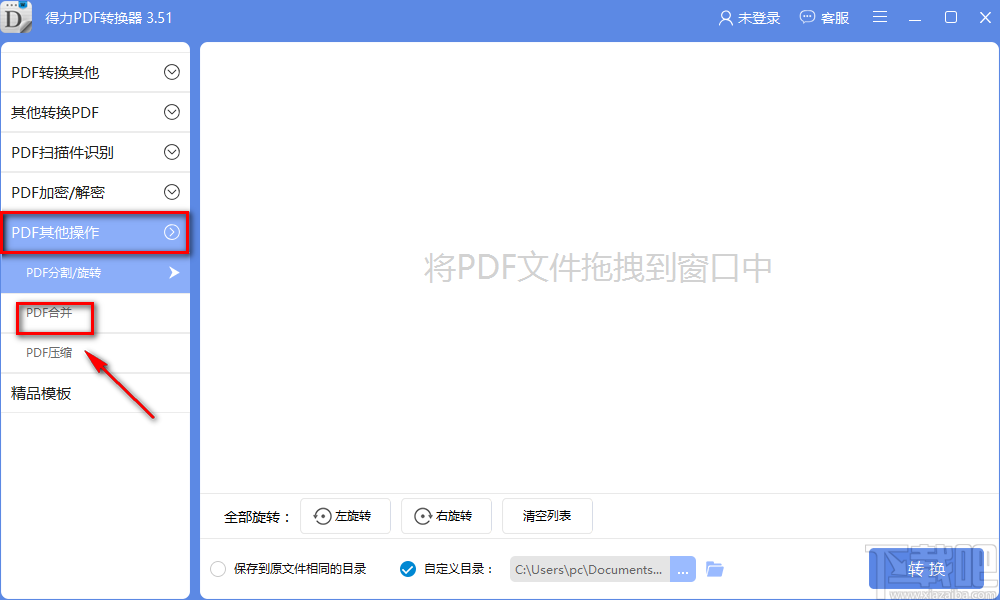Select 自定义目录 radio option
1000x600 pixels.
(x=408, y=569)
